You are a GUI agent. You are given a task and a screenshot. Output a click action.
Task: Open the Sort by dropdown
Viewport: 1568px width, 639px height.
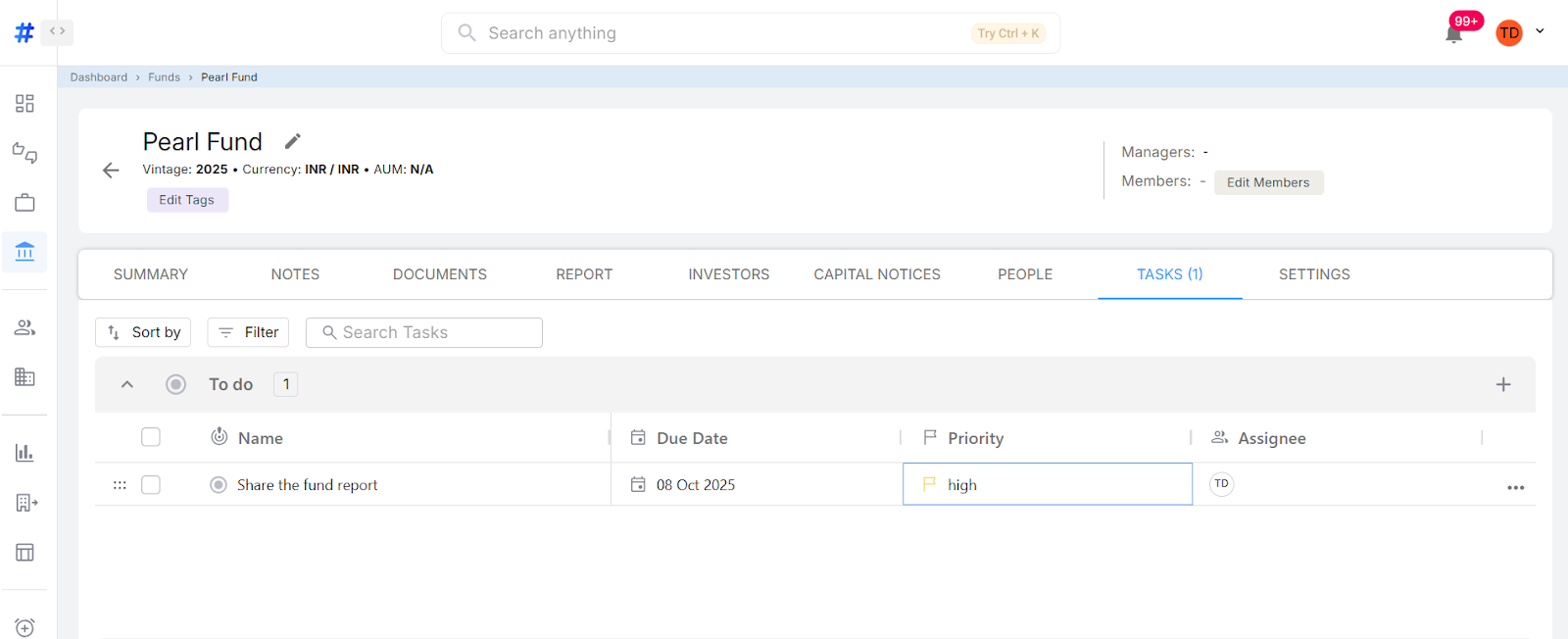tap(143, 332)
